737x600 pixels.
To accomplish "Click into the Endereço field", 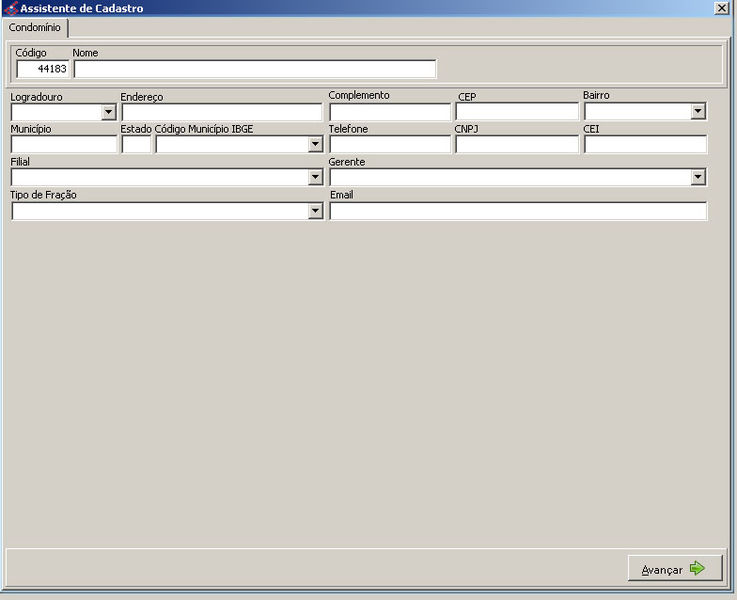I will (x=221, y=112).
